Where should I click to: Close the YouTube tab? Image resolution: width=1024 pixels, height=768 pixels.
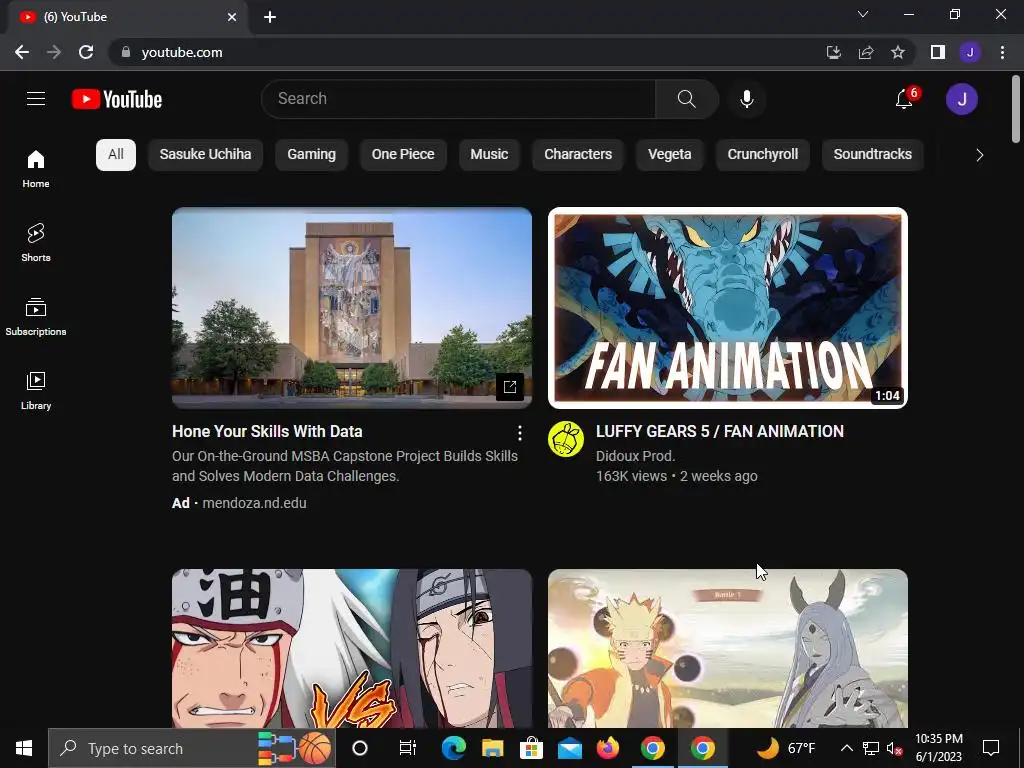click(232, 17)
